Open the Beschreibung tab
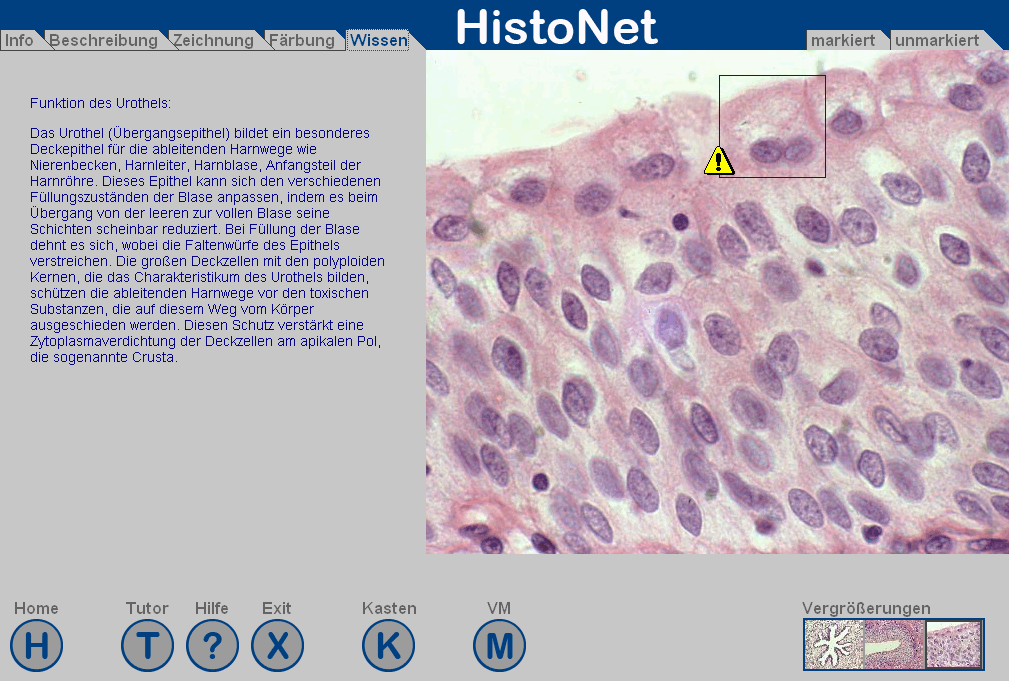 pos(103,41)
